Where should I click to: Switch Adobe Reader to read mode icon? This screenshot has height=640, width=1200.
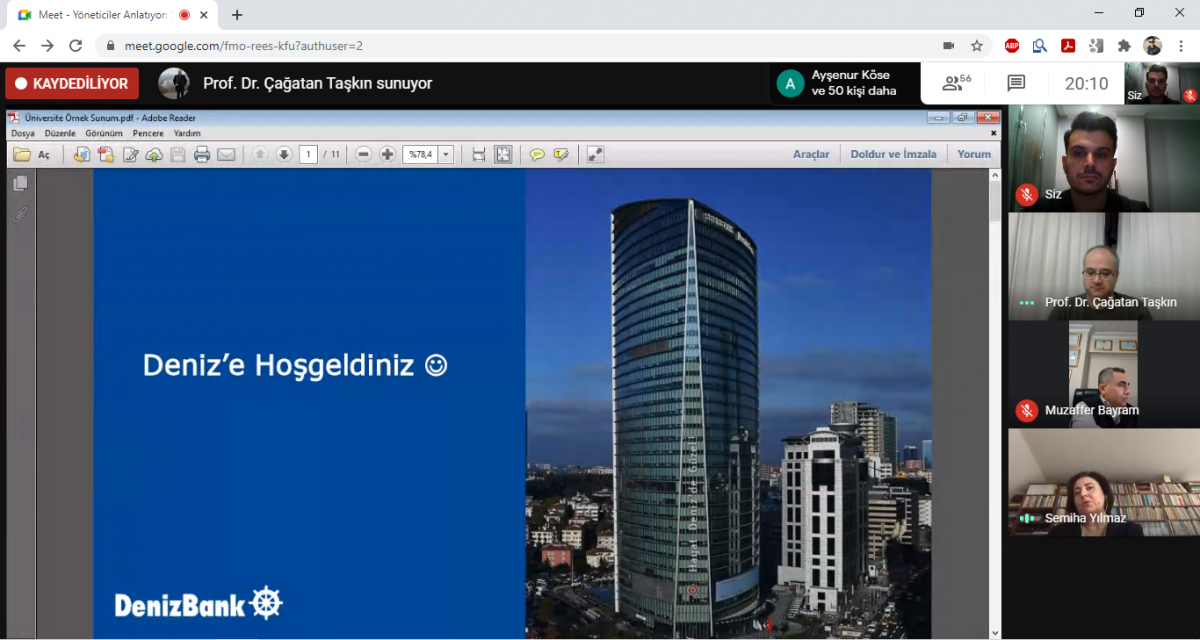coord(595,154)
